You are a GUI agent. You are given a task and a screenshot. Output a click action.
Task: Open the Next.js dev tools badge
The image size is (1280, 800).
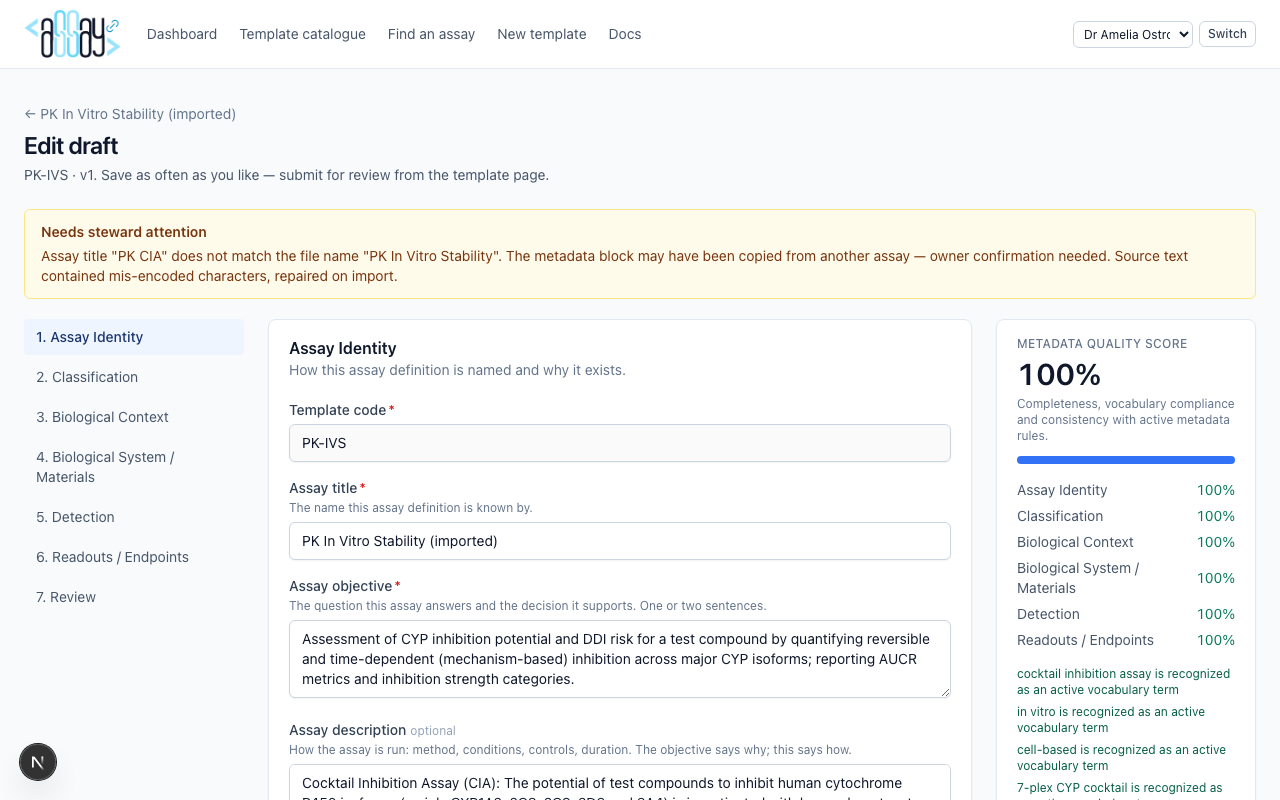tap(38, 762)
